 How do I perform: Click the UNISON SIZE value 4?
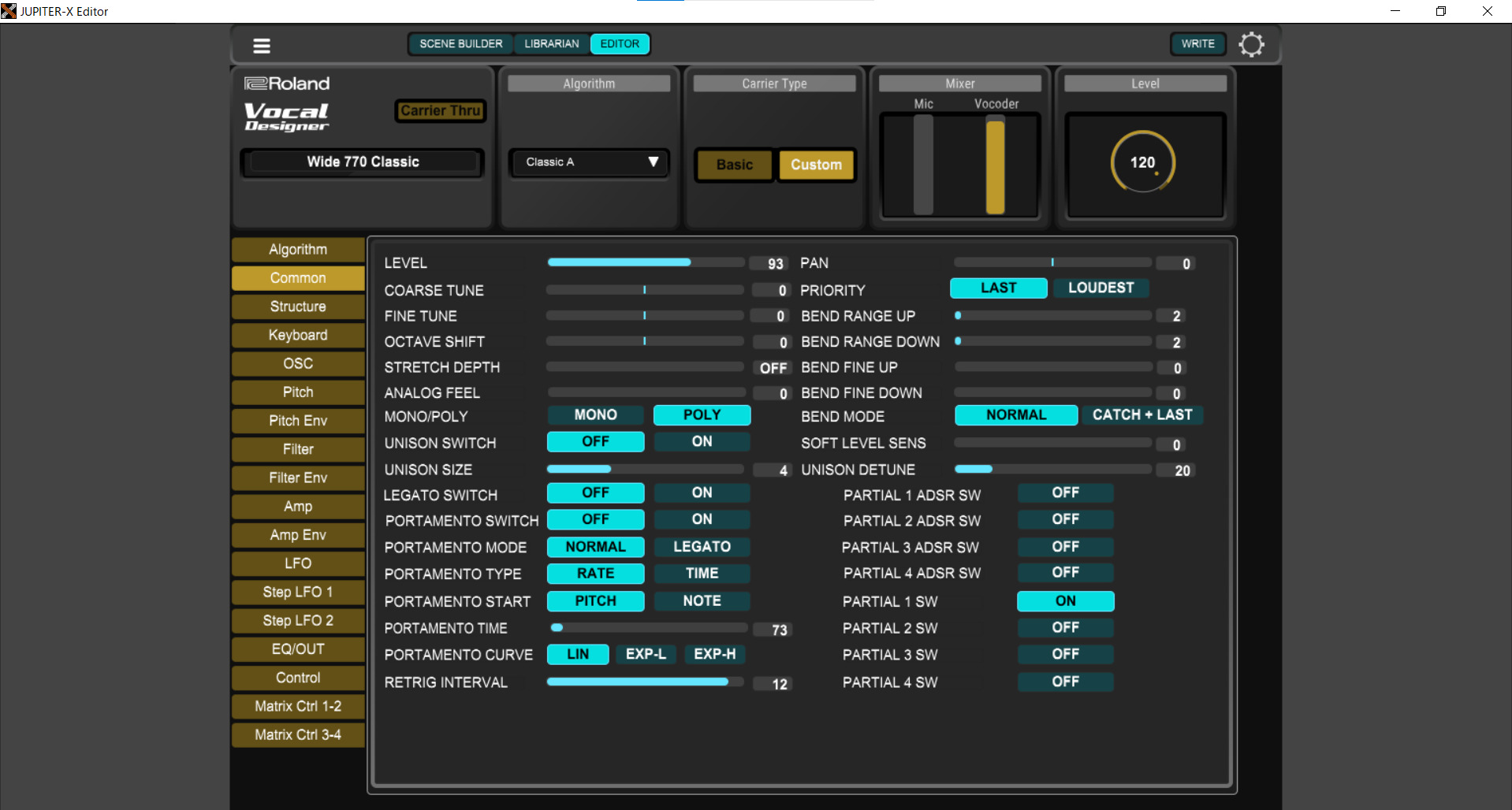(x=773, y=470)
